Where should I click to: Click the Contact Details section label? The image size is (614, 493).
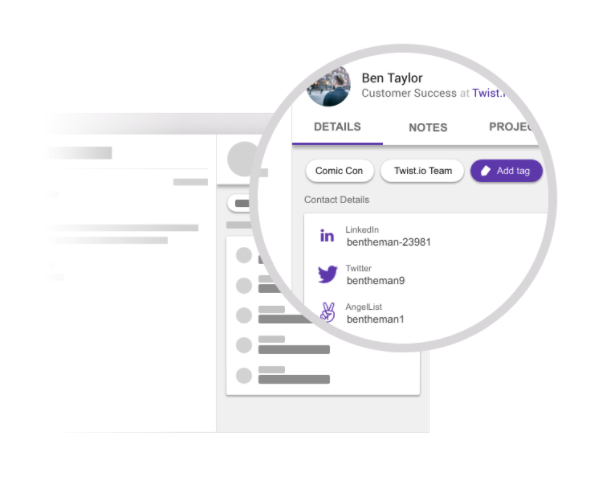coord(337,200)
